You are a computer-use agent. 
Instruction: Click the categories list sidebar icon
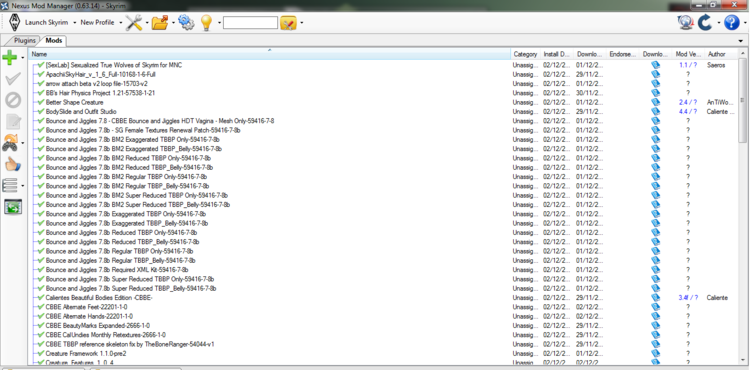coord(10,185)
